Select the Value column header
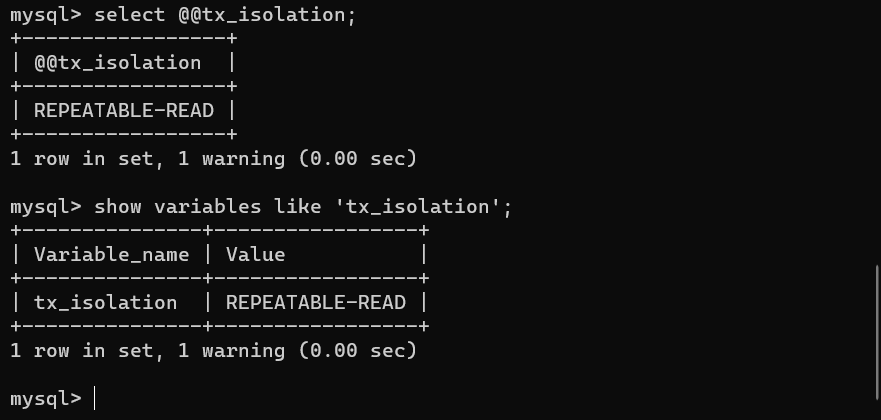 pyautogui.click(x=256, y=255)
